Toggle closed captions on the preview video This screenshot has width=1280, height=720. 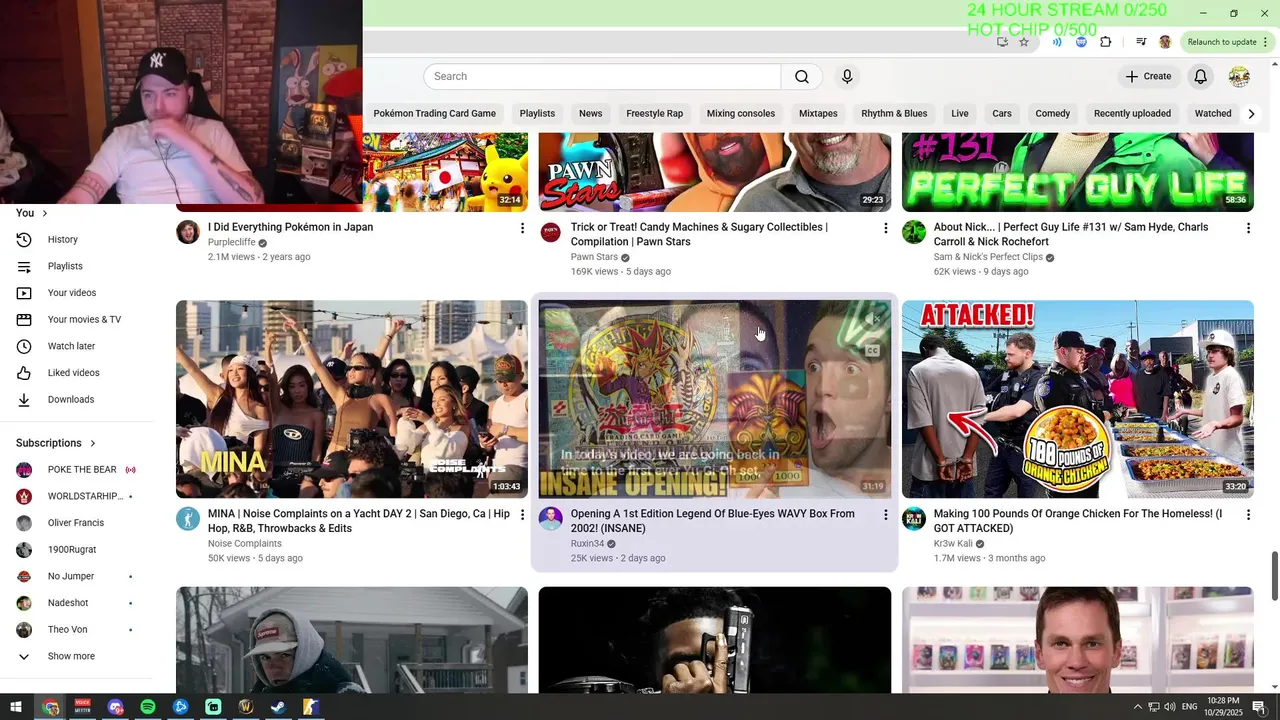872,351
